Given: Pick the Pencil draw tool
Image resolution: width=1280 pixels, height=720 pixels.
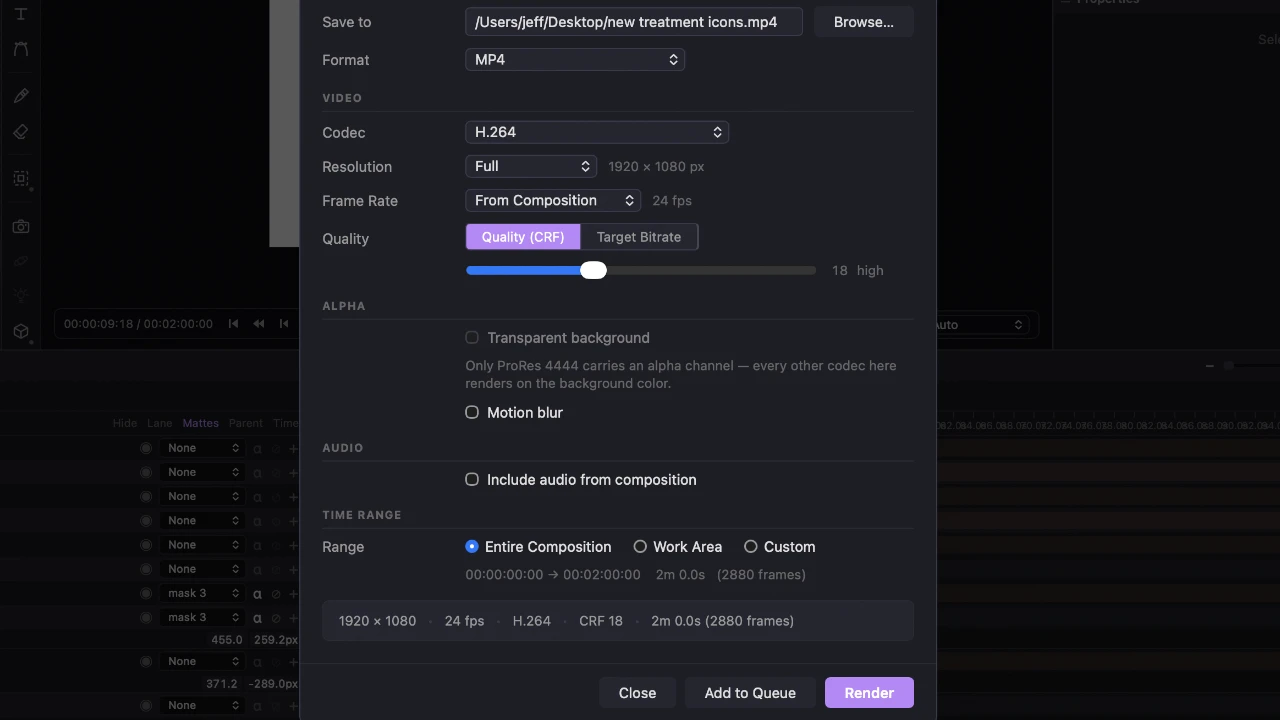Looking at the screenshot, I should (x=21, y=96).
